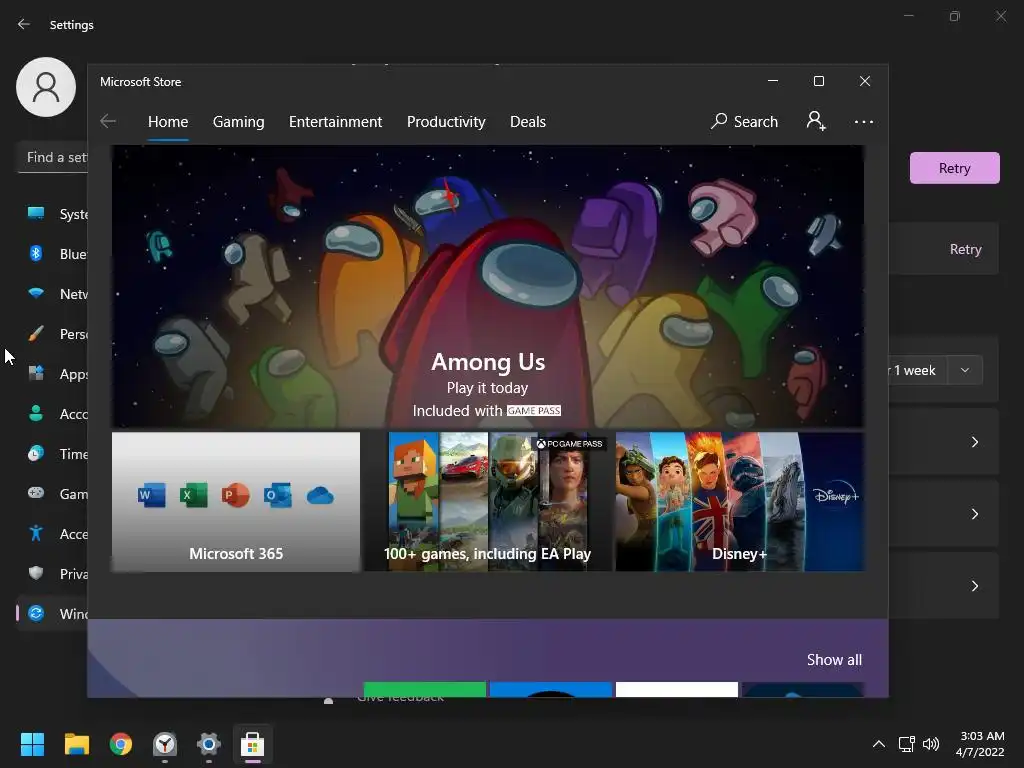Open Gaming in the Settings sidebar
Screen dimensions: 1024x768
click(52, 494)
